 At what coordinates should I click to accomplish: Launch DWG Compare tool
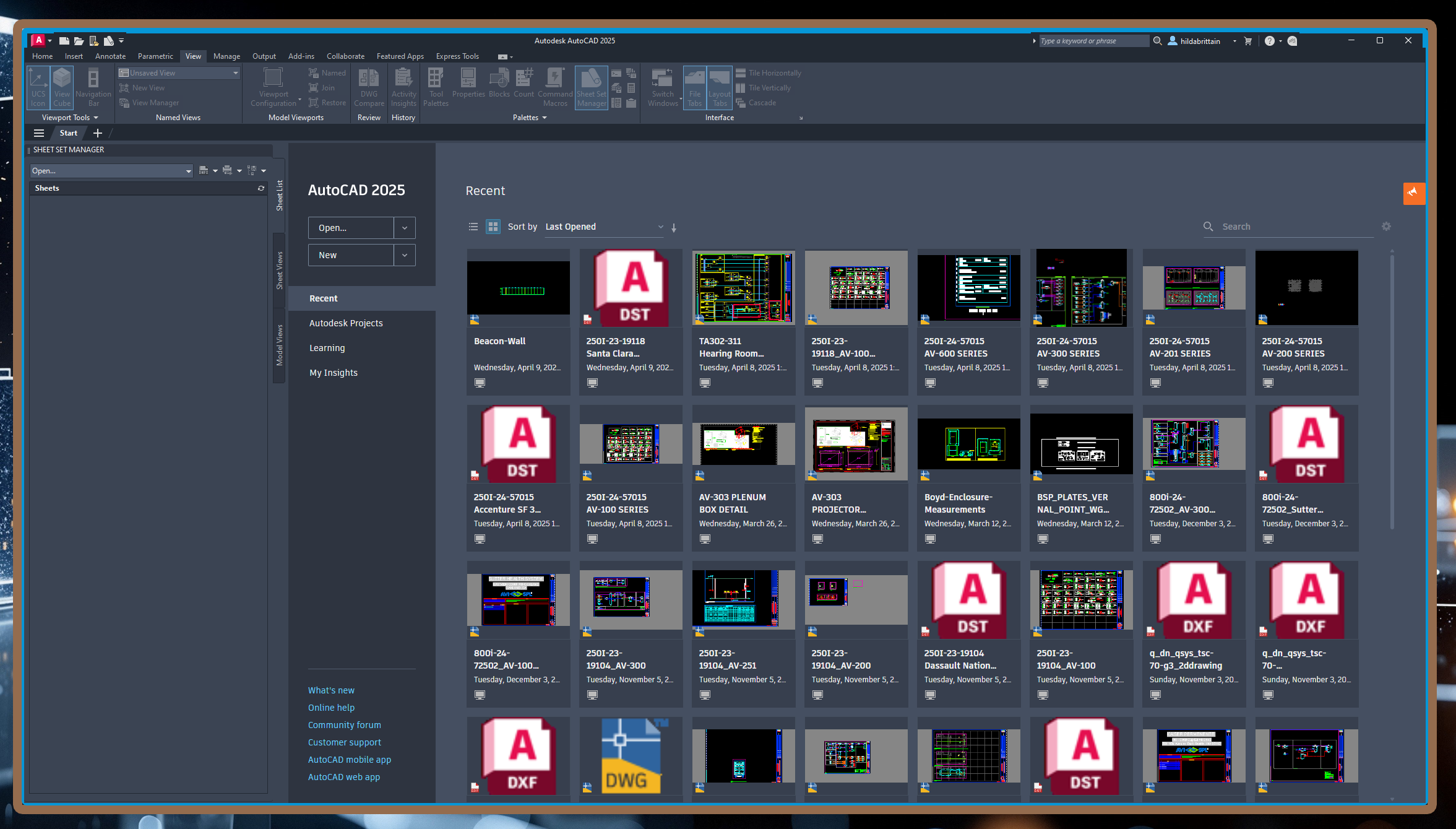(369, 87)
